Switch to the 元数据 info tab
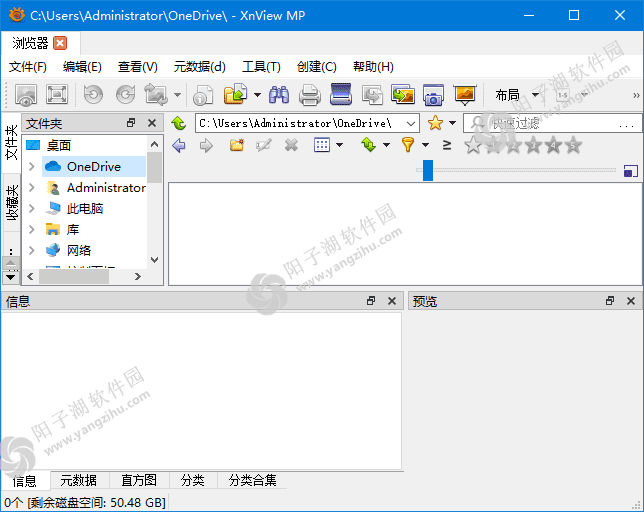 tap(78, 480)
